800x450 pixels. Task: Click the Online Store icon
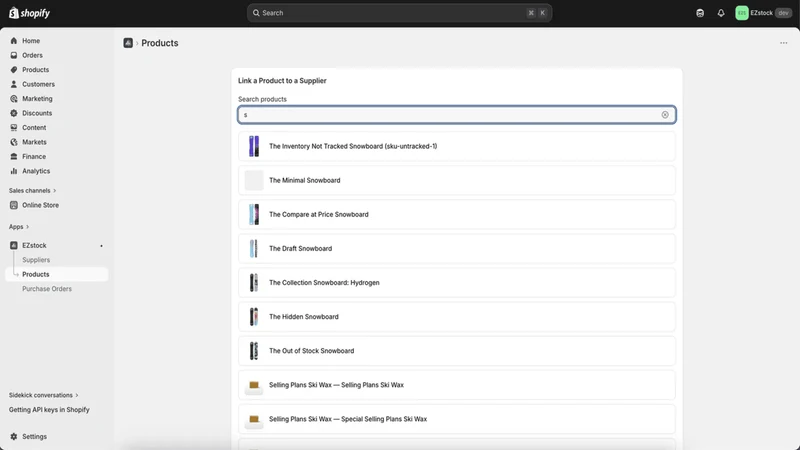(14, 205)
